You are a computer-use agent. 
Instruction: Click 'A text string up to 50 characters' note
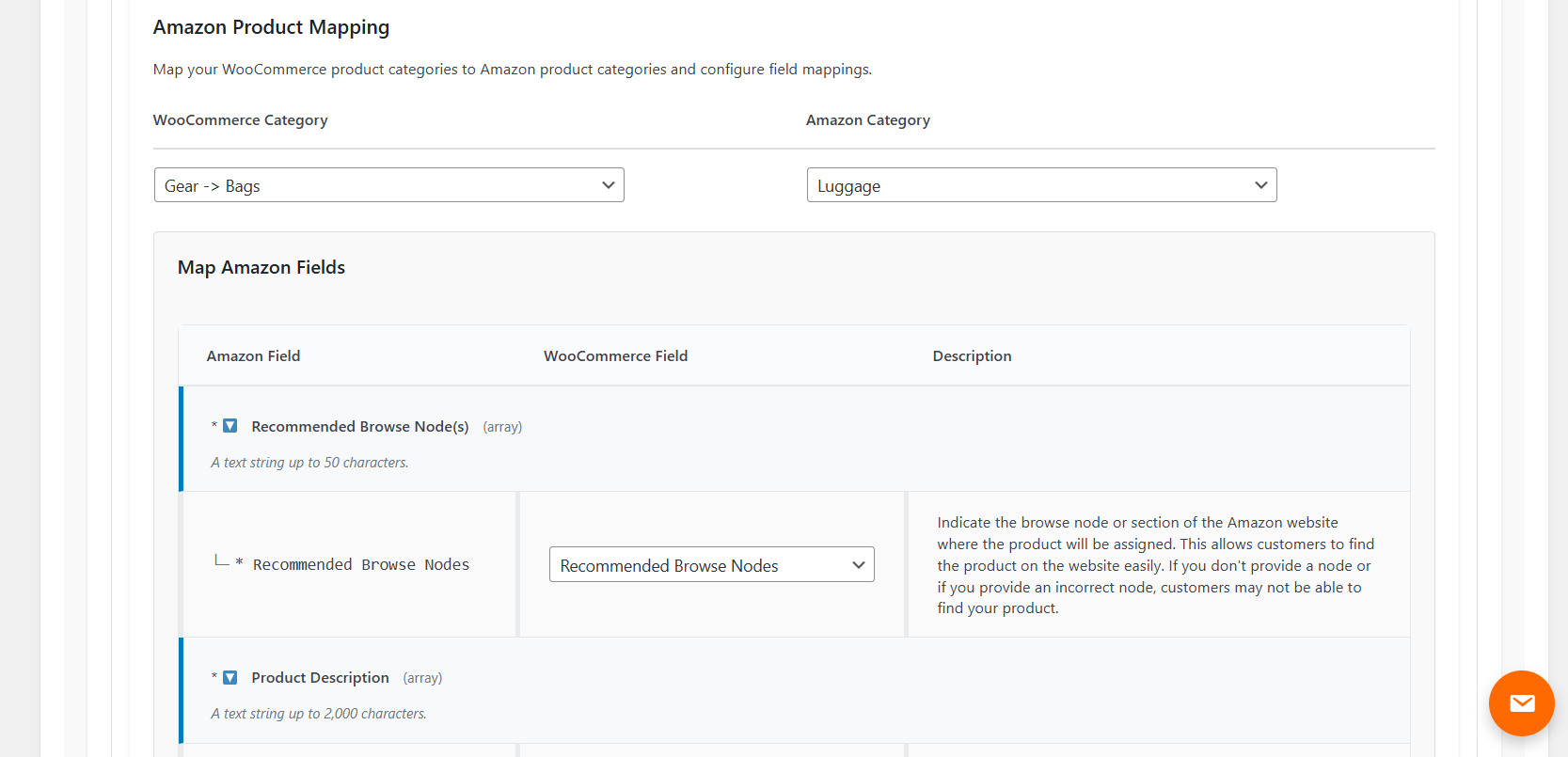tap(309, 463)
